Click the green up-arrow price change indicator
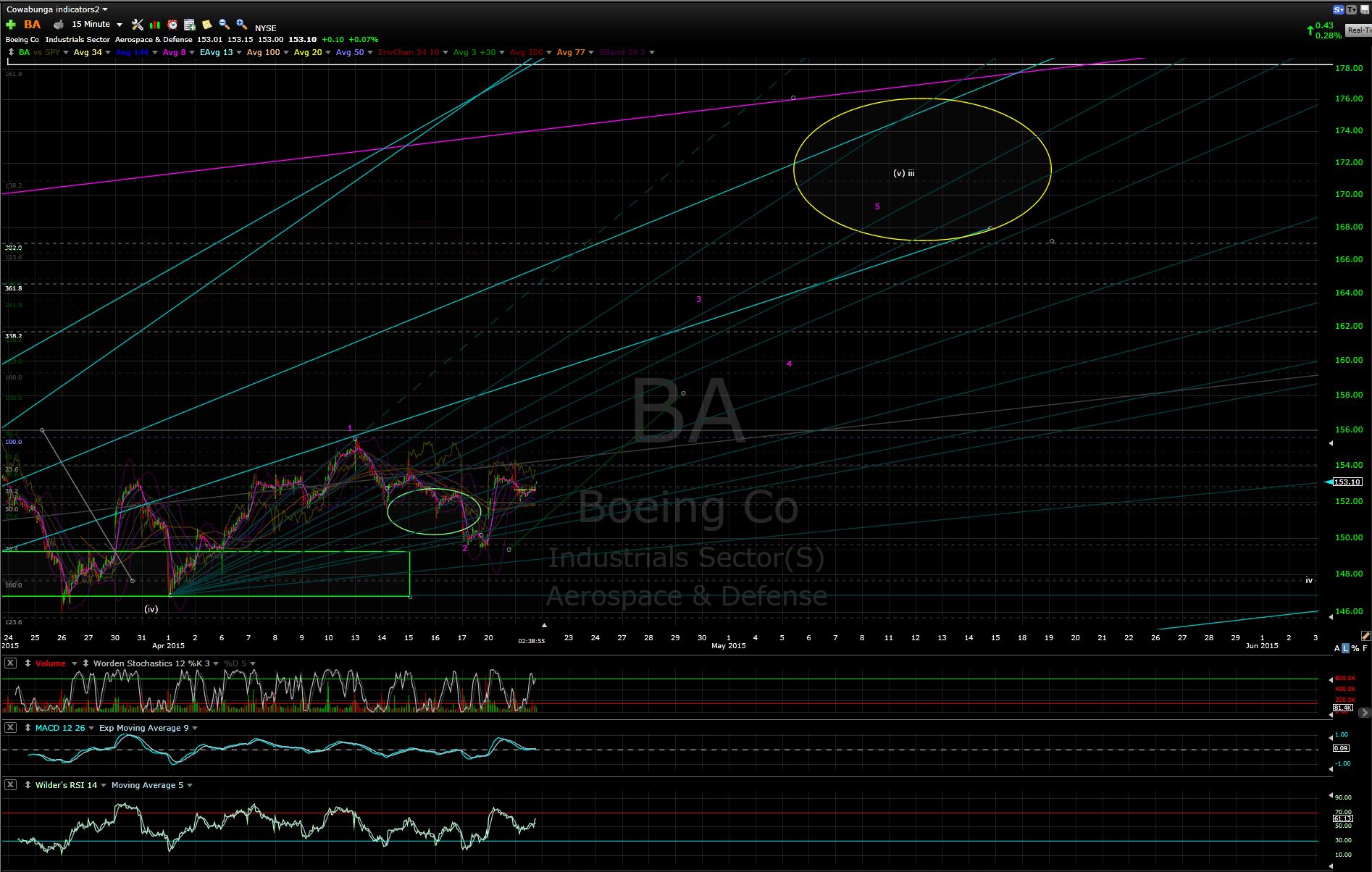 tap(1310, 30)
